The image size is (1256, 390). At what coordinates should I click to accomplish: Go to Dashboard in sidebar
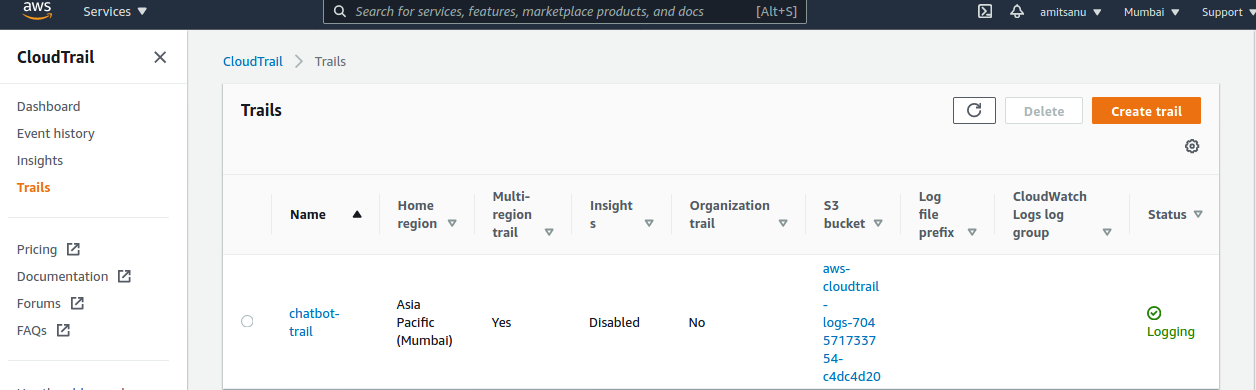[49, 106]
